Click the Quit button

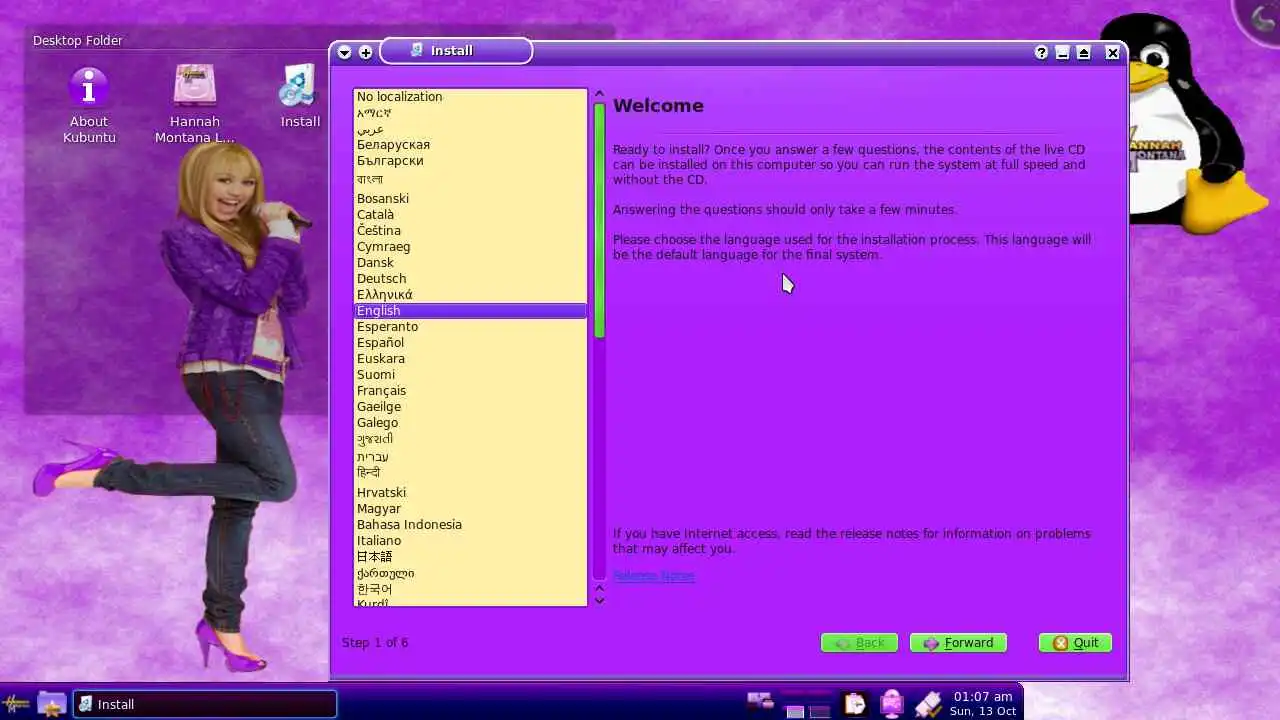click(1075, 643)
